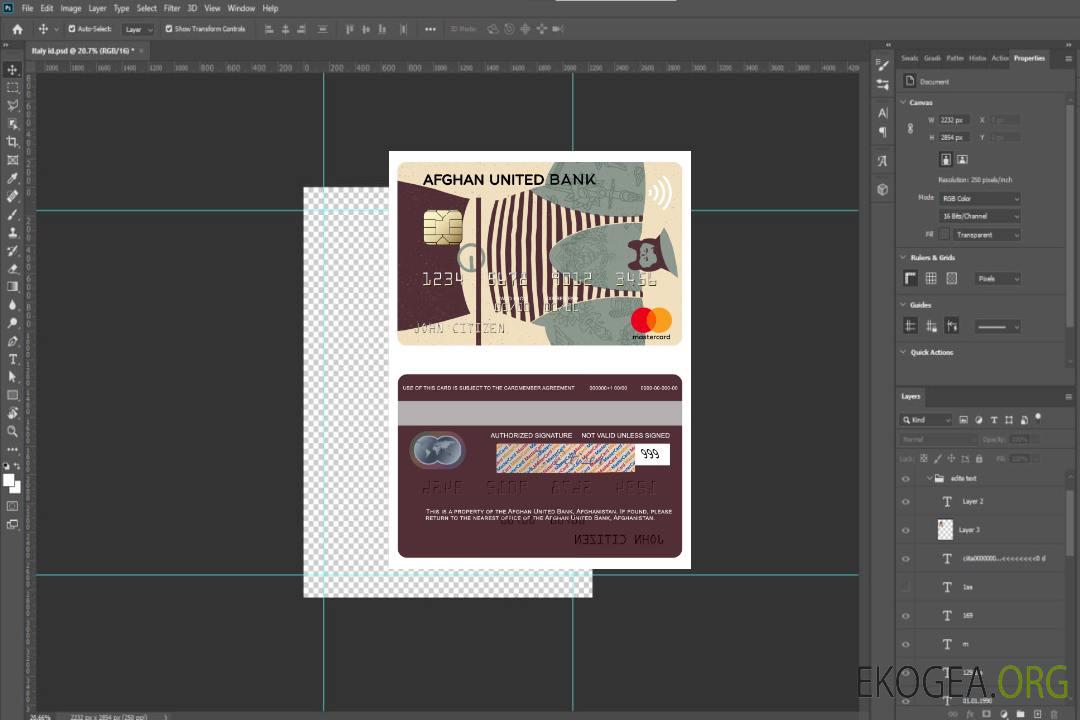Image resolution: width=1080 pixels, height=720 pixels.
Task: Select the Layer 3 layer
Action: (970, 530)
